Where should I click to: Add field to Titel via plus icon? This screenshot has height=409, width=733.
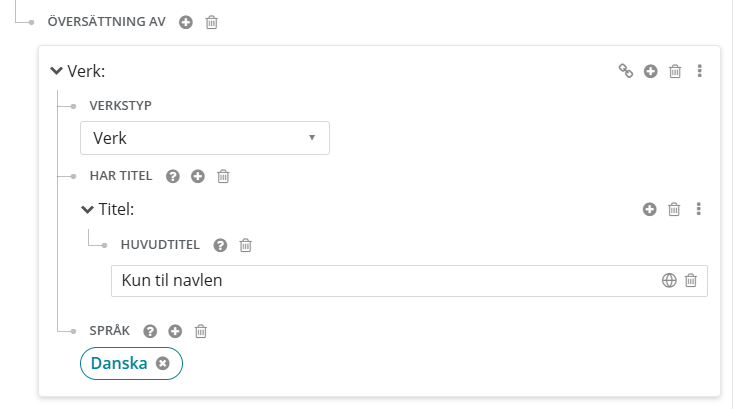coord(649,209)
